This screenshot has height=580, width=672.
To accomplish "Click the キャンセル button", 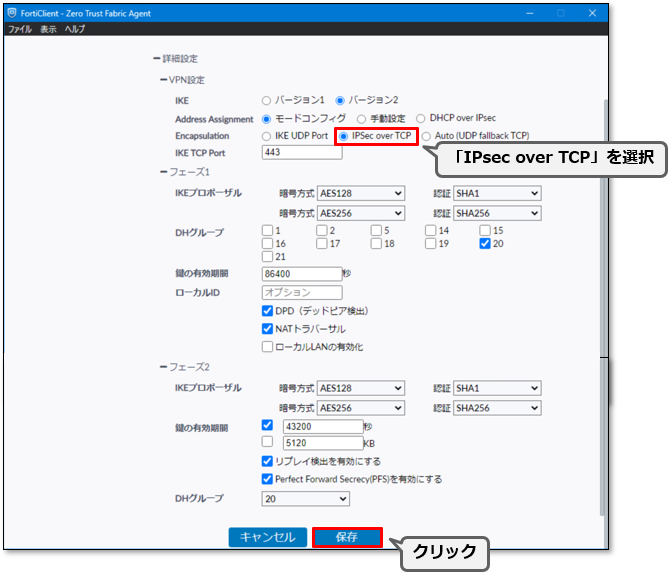I will (267, 537).
